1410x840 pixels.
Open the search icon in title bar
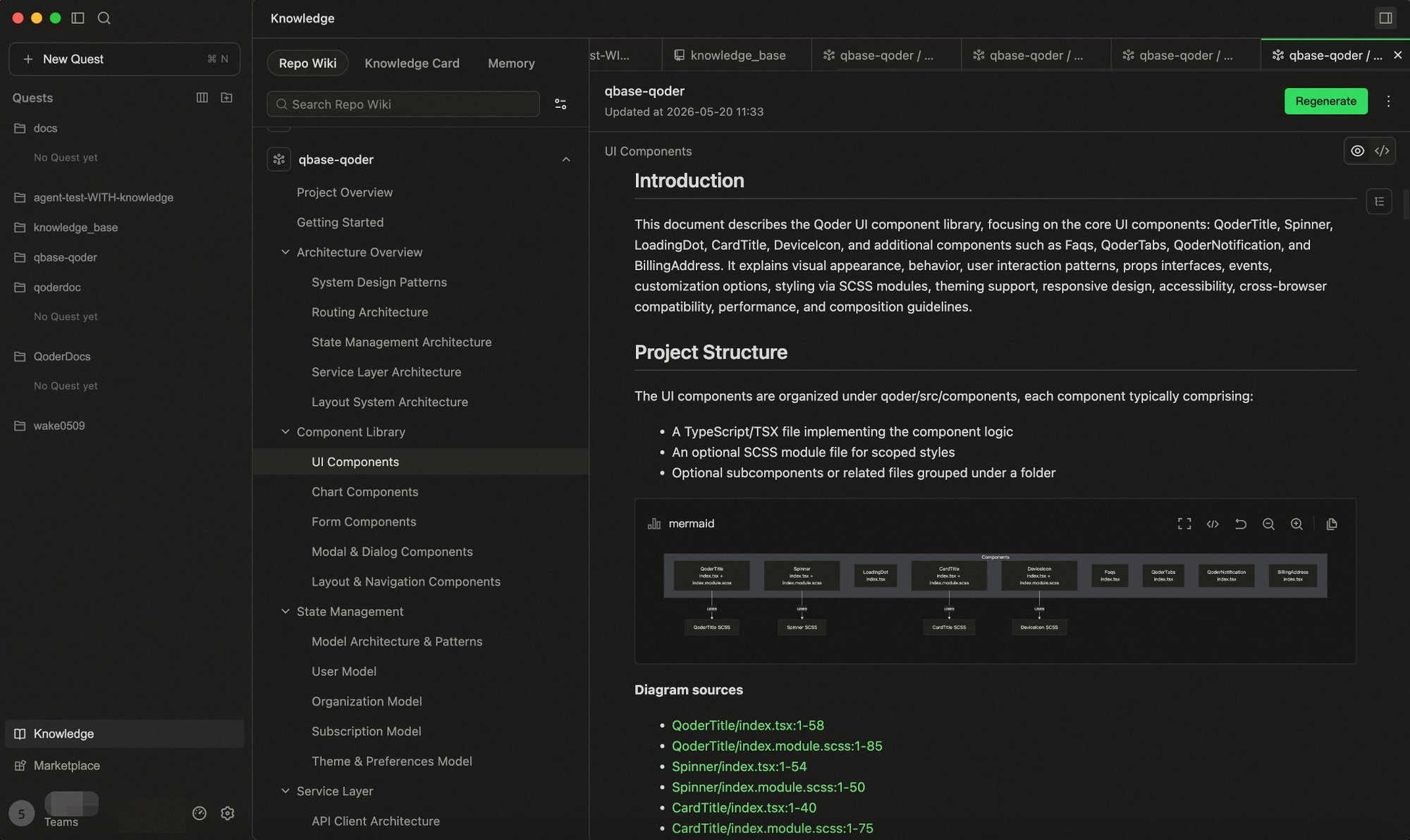[104, 18]
